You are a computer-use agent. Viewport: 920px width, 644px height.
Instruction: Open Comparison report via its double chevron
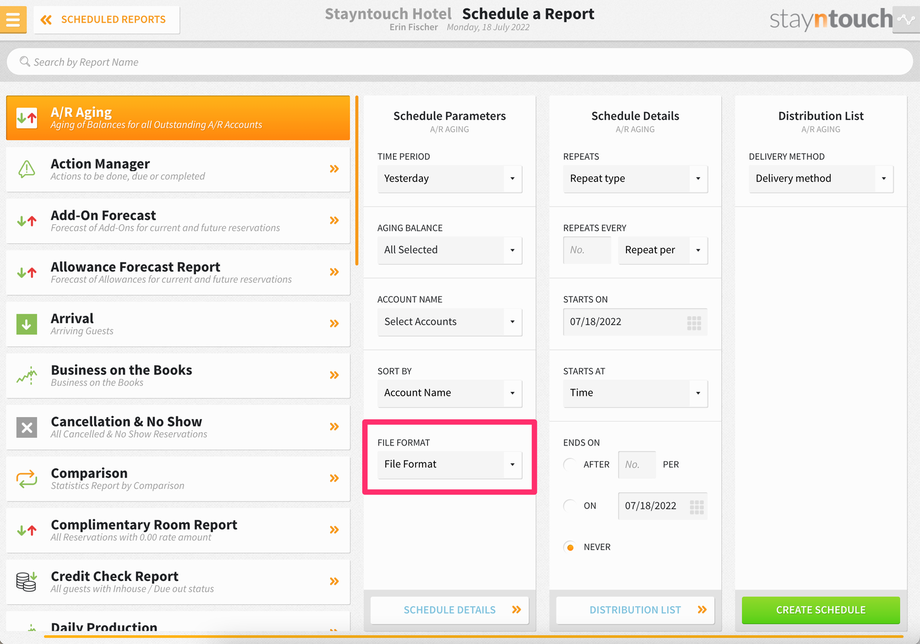coord(334,478)
